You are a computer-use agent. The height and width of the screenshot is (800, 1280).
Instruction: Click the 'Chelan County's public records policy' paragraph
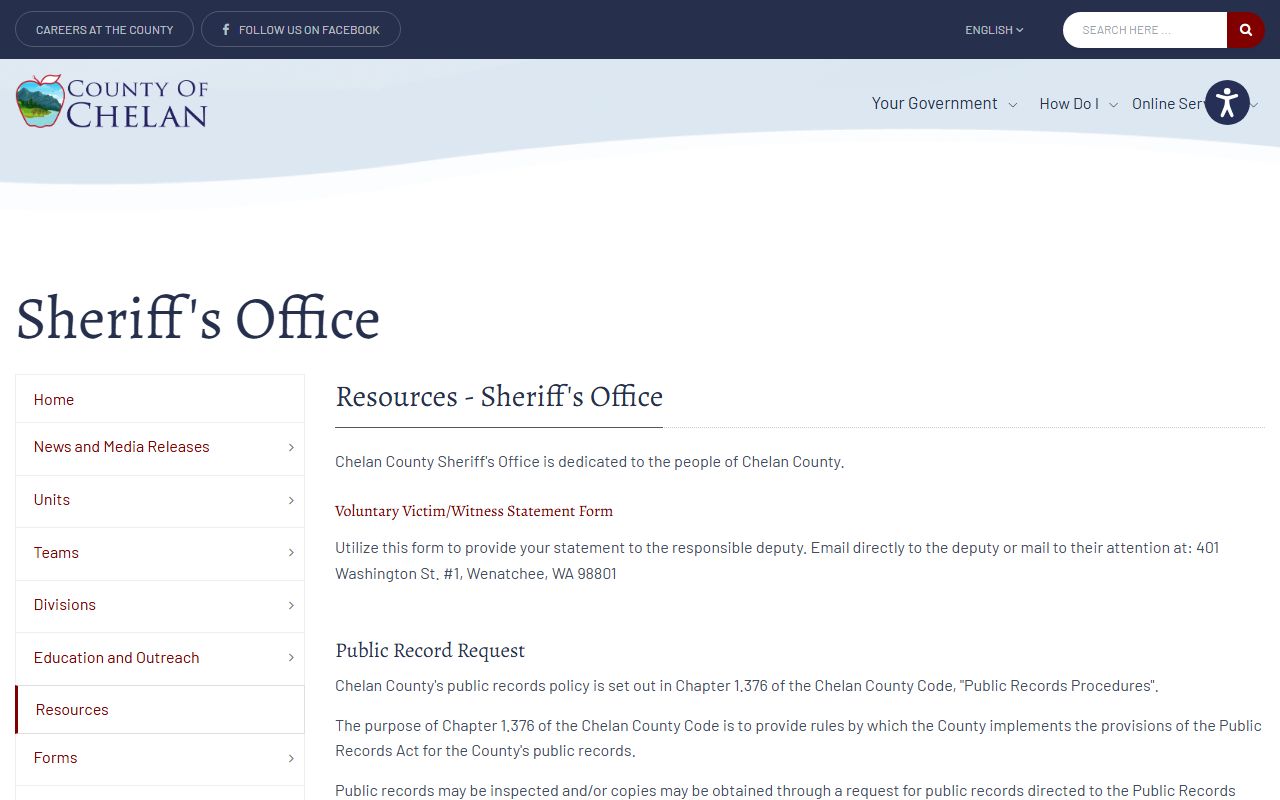coord(747,686)
